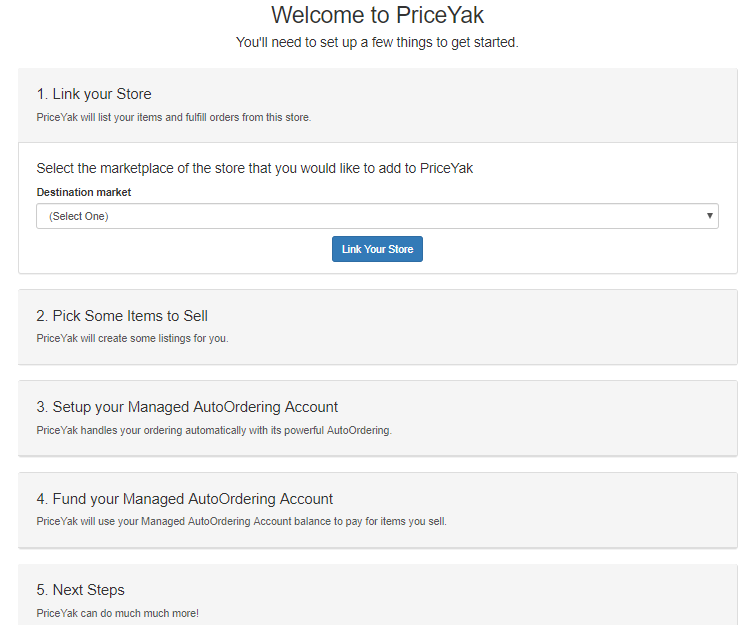This screenshot has height=625, width=756.
Task: Click "PriceYak will create some listings" description
Action: [x=132, y=339]
